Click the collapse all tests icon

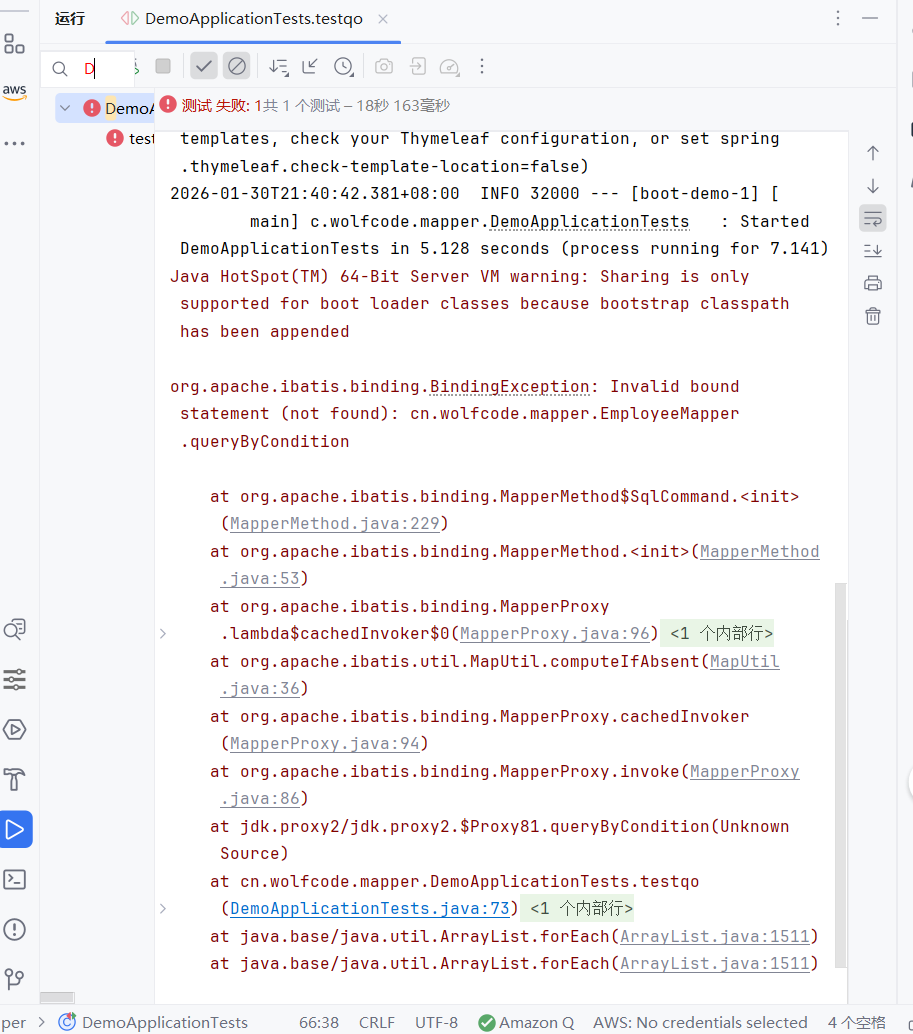310,66
